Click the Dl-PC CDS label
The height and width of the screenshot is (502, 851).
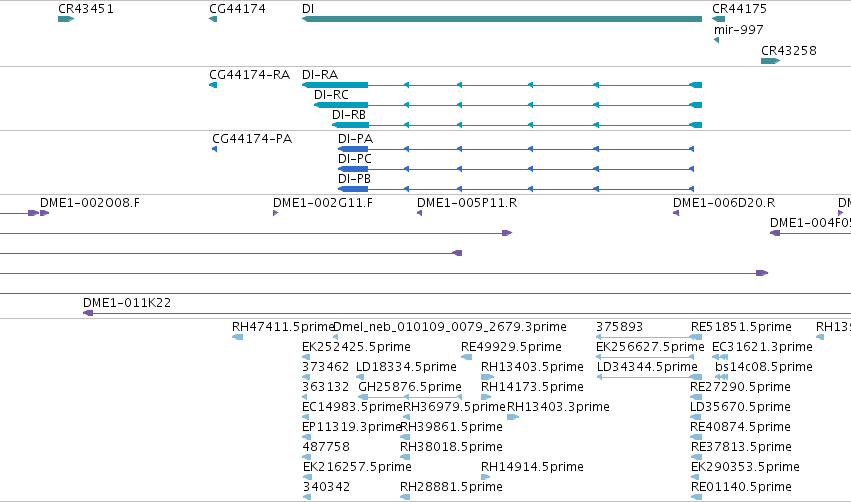[355, 159]
